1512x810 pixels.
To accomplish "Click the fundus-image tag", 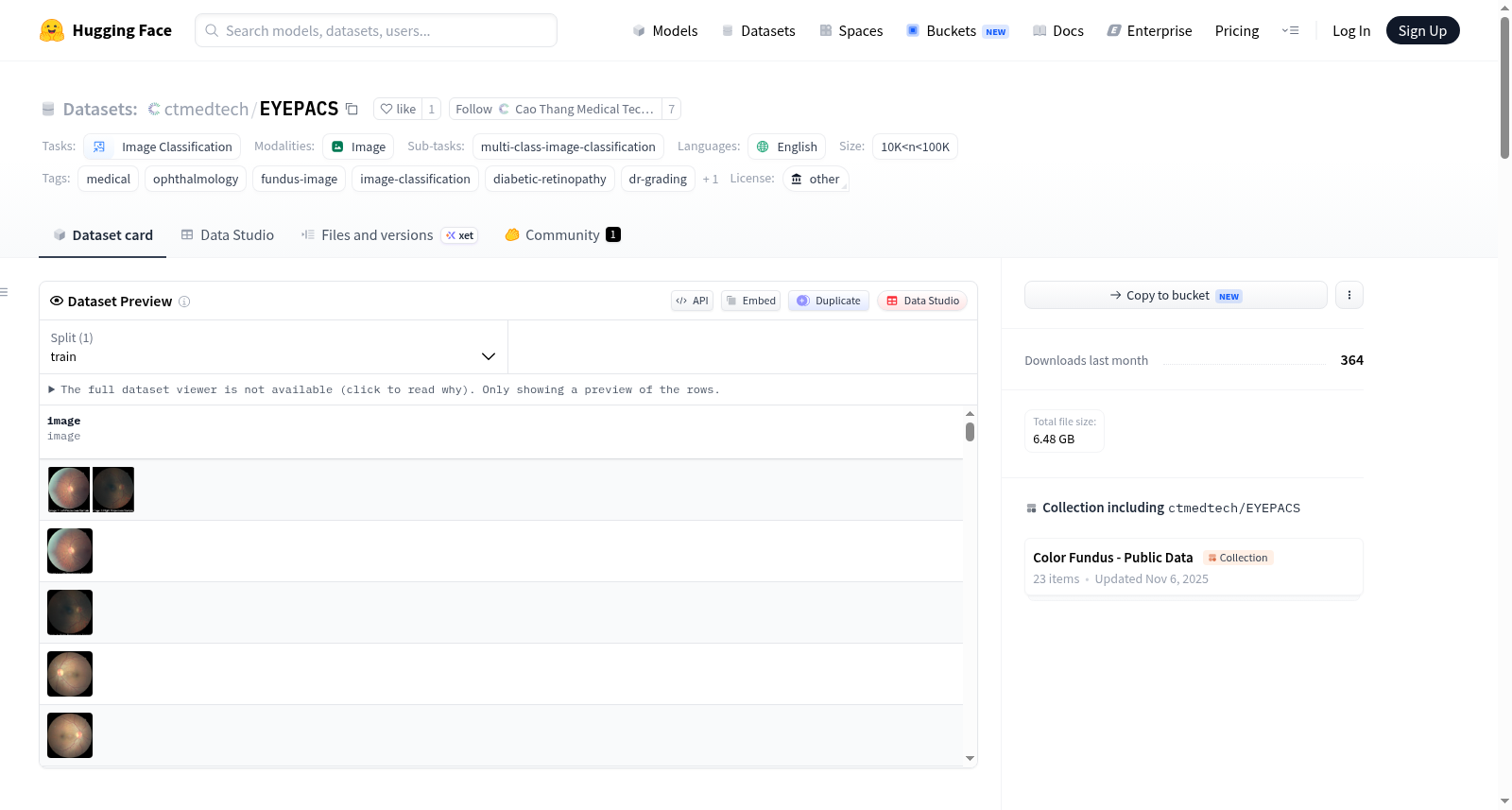I will [300, 179].
